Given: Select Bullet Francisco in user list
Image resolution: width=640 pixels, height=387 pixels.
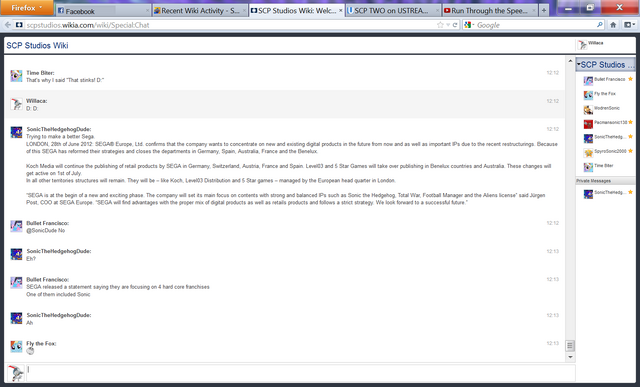Looking at the screenshot, I should click(x=606, y=80).
